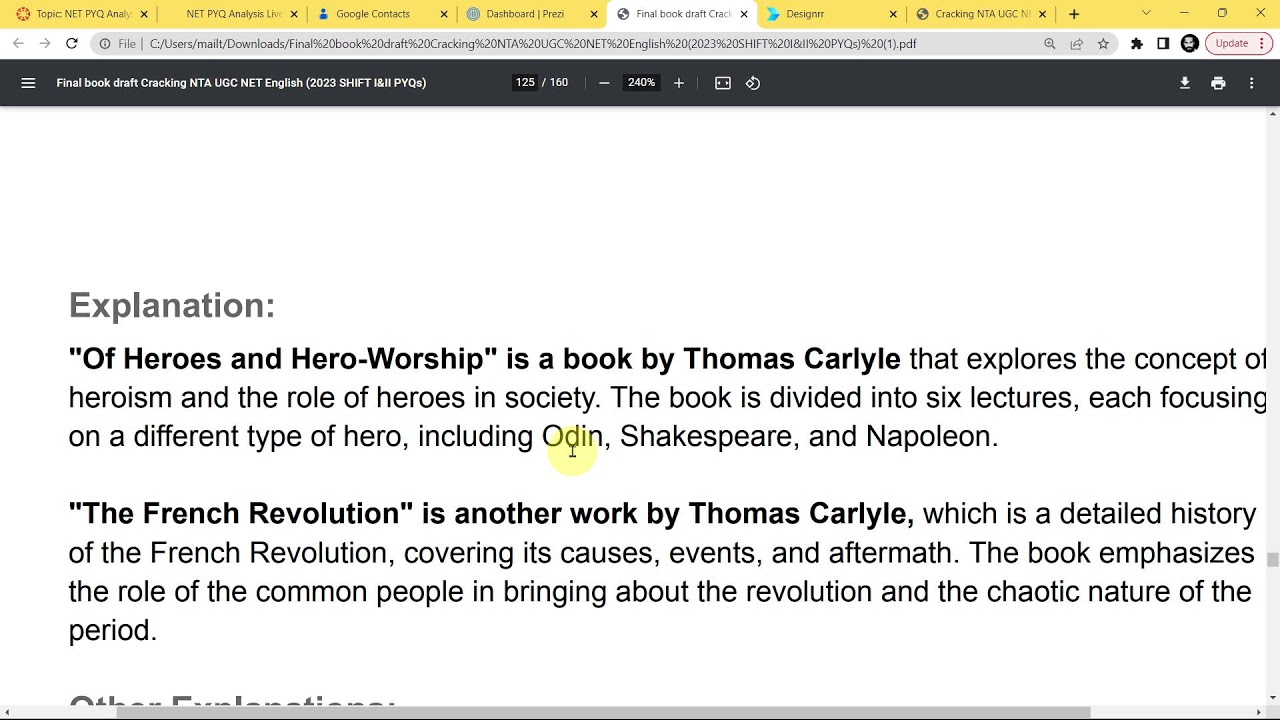
Task: Click the total pages count 160
Action: pos(559,83)
